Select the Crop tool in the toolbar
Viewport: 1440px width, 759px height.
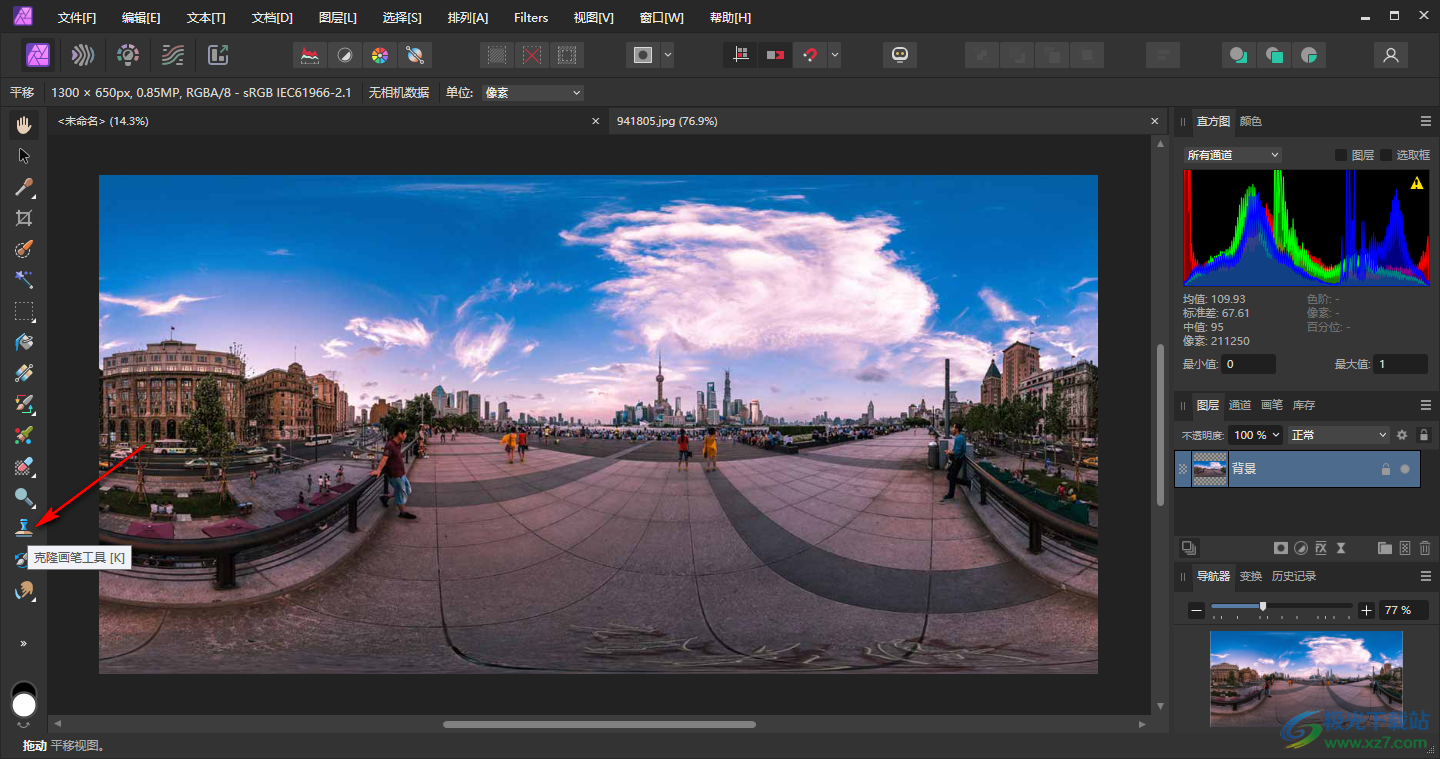click(x=24, y=218)
